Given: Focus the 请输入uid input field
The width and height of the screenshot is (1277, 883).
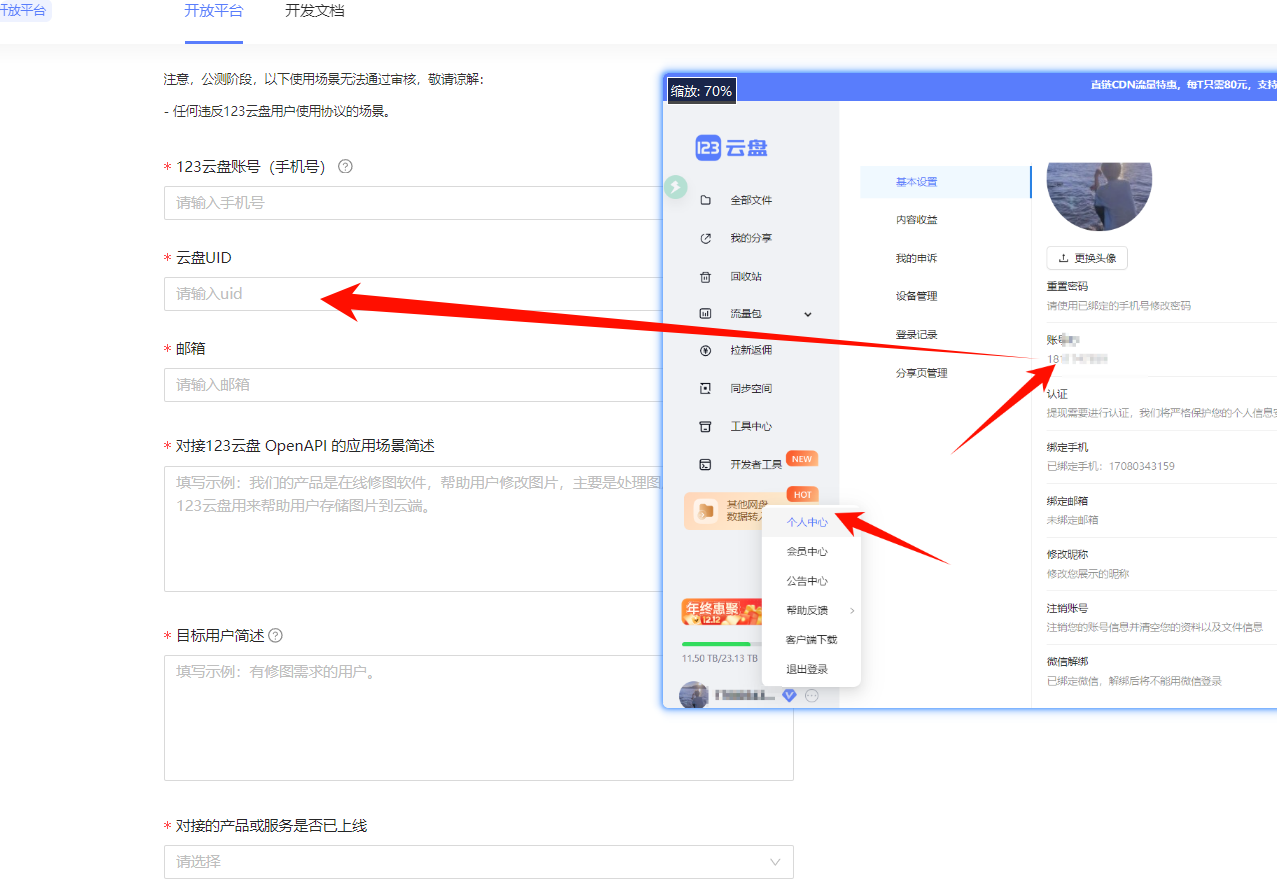Looking at the screenshot, I should [x=412, y=293].
